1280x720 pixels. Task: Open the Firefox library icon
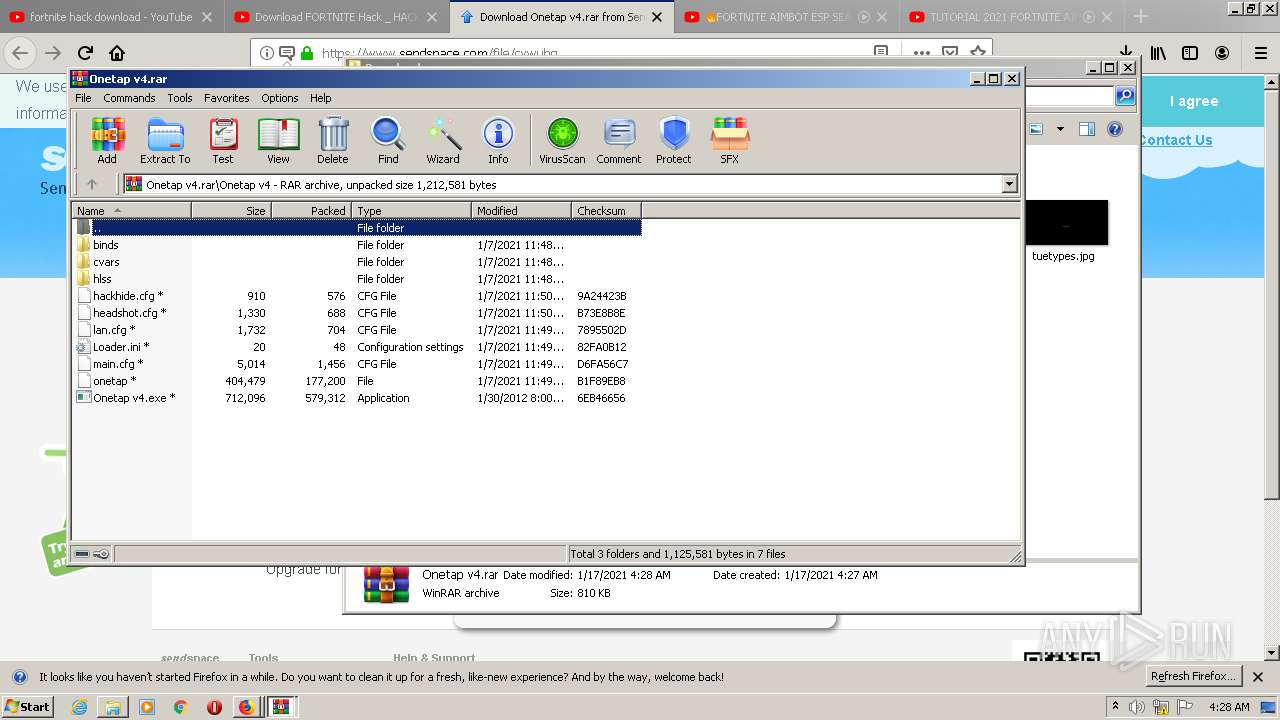[1158, 53]
